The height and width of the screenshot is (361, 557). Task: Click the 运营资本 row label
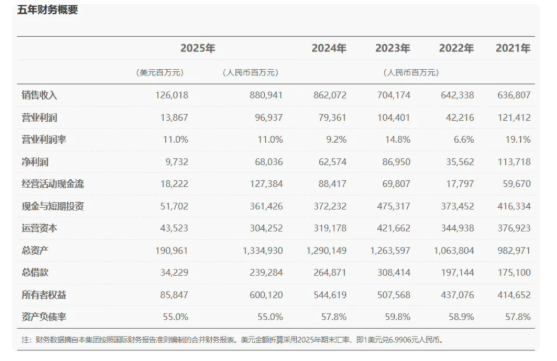point(39,228)
